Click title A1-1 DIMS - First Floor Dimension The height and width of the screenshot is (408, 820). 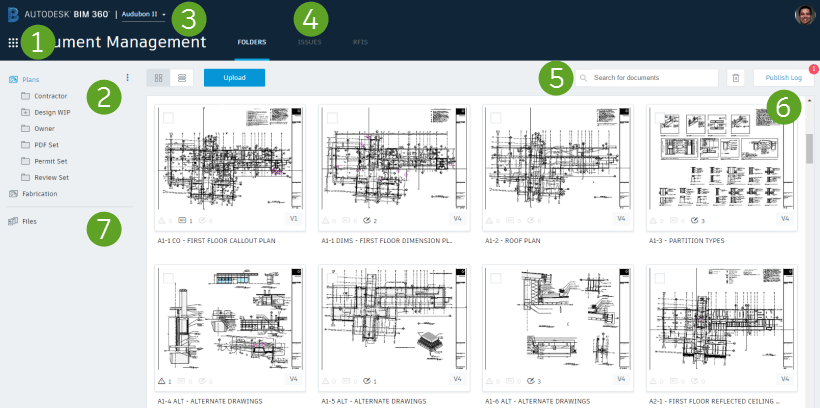(x=387, y=241)
